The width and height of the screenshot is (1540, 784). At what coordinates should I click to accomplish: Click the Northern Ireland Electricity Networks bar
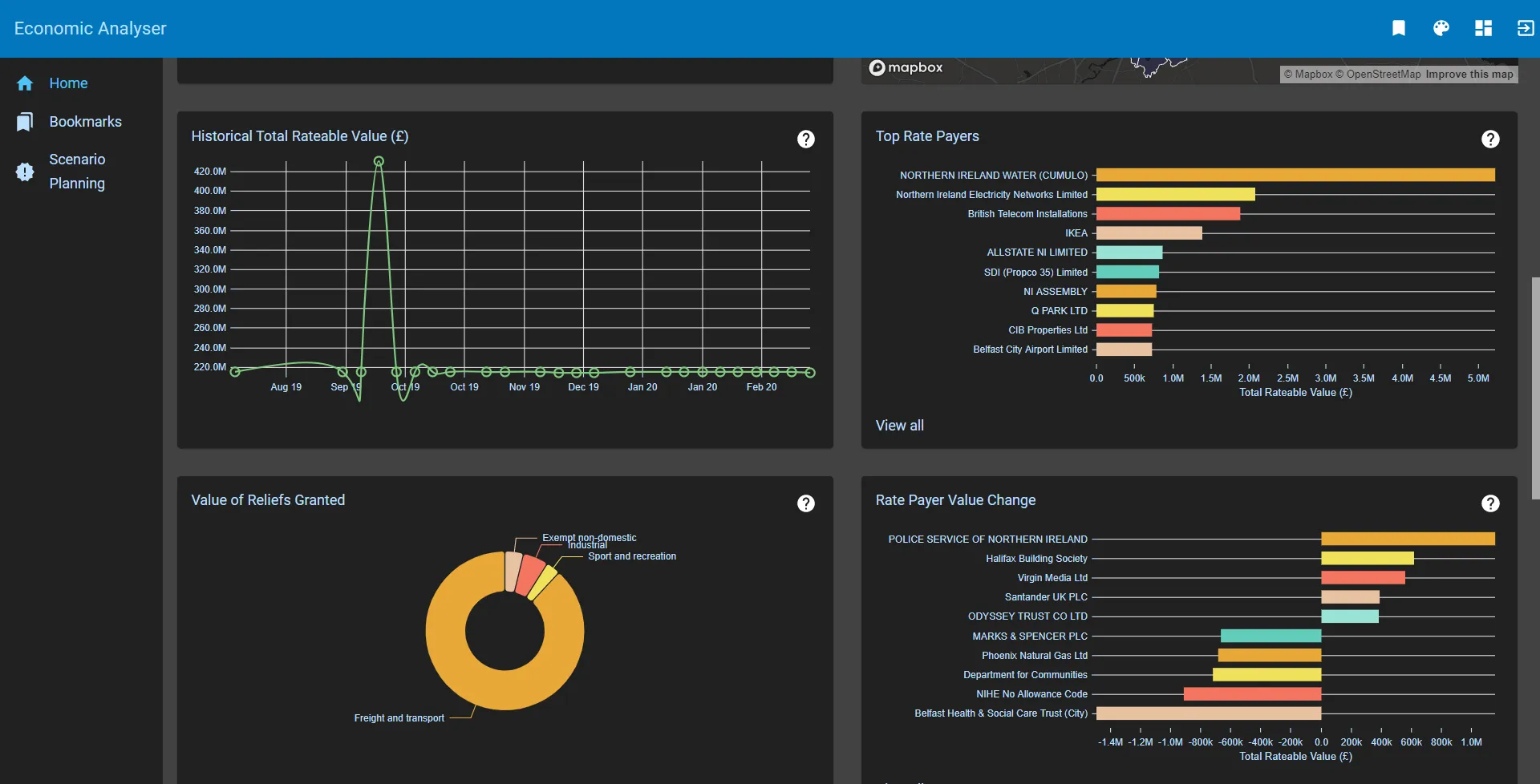coord(1176,195)
